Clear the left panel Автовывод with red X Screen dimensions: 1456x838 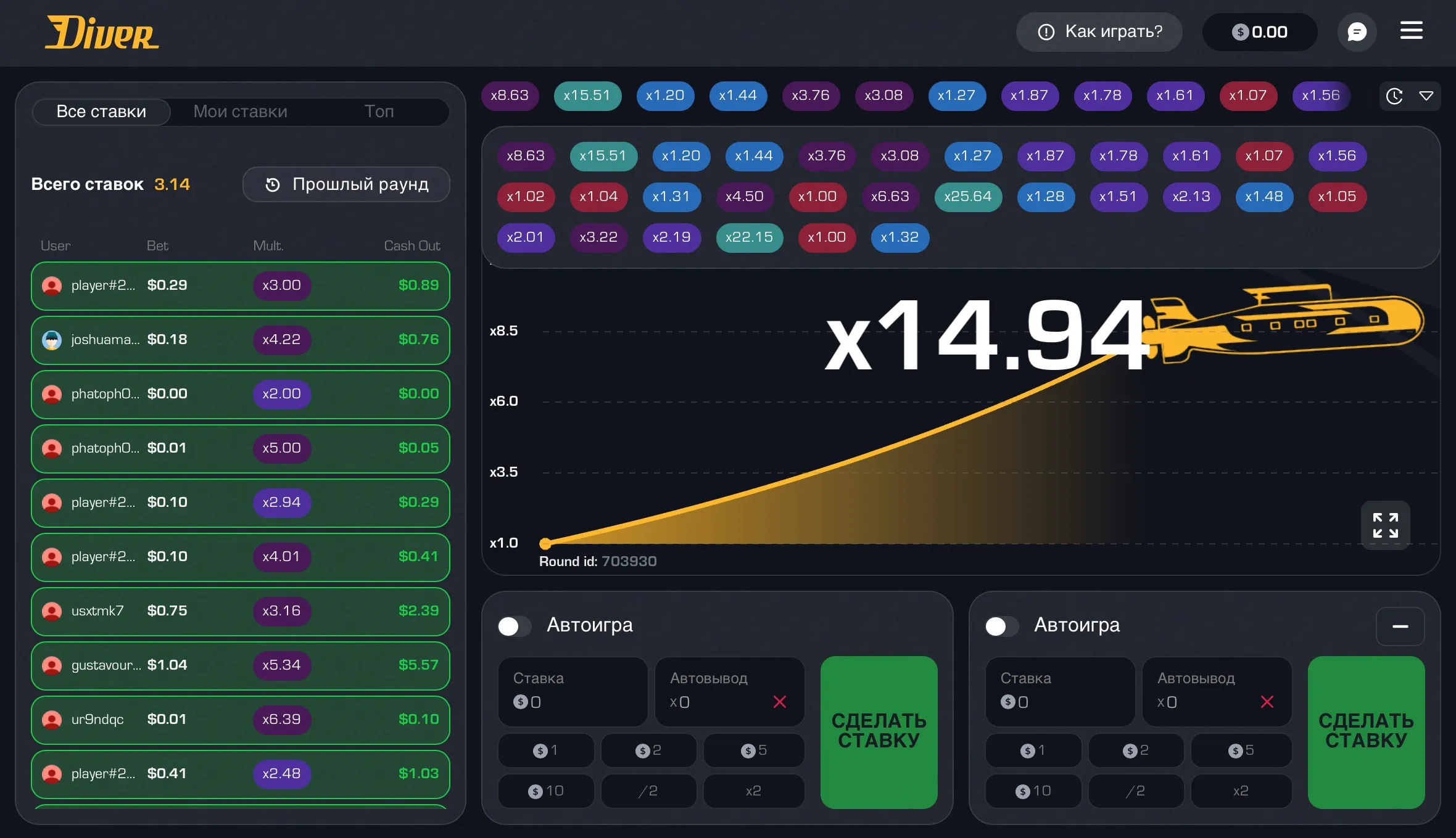pos(780,702)
